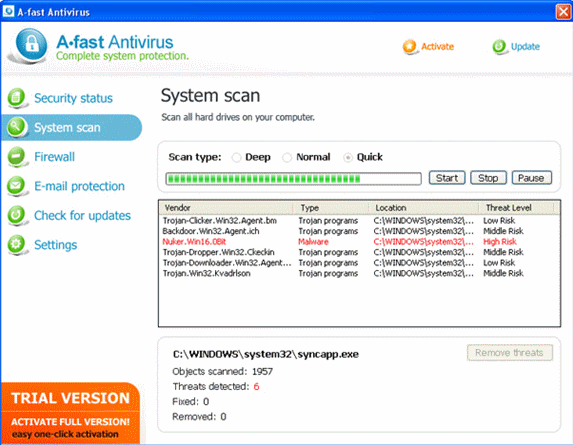Image resolution: width=573 pixels, height=445 pixels.
Task: Click the Stop scan button
Action: click(488, 178)
